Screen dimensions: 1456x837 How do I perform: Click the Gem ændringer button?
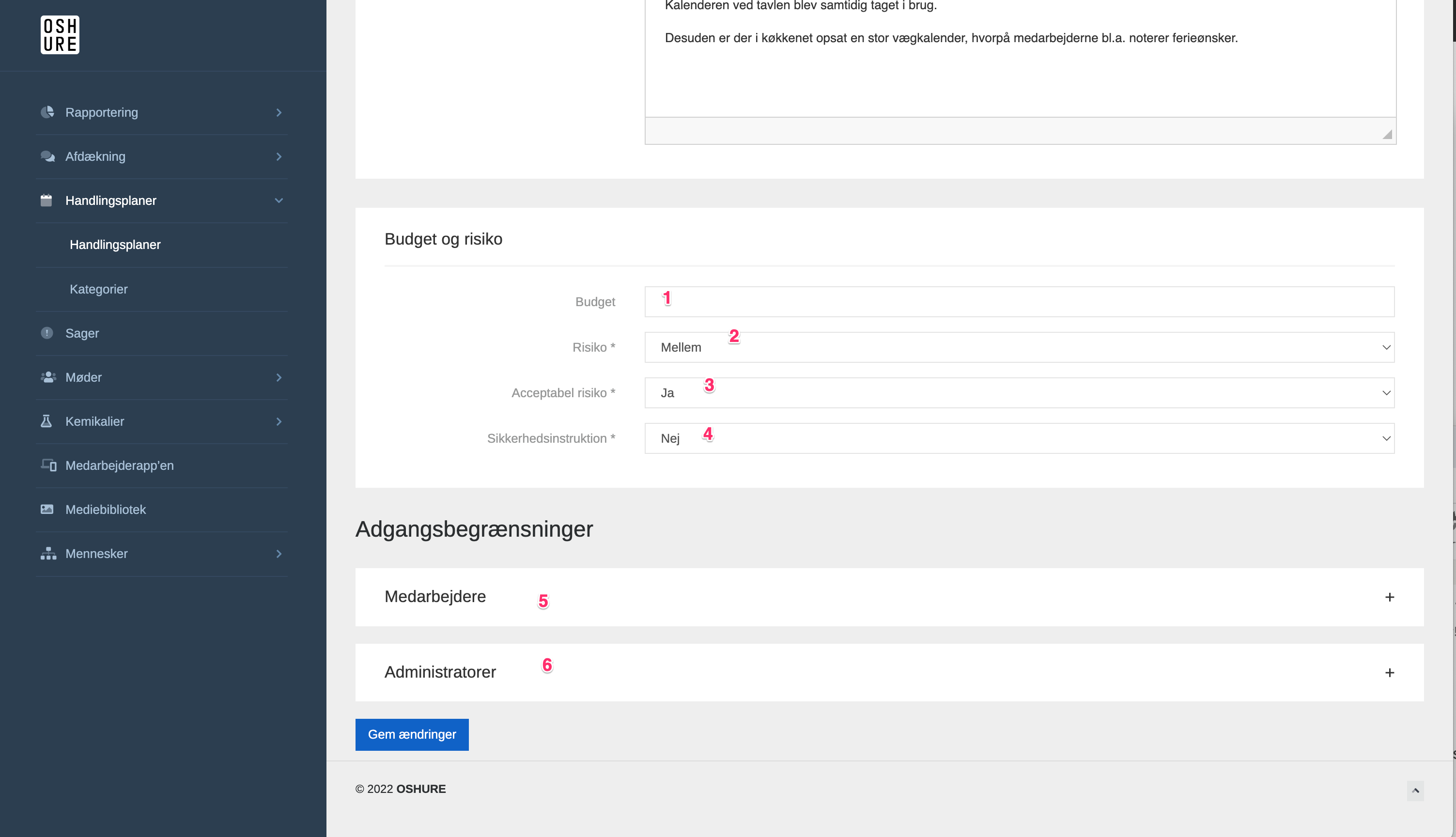[412, 734]
